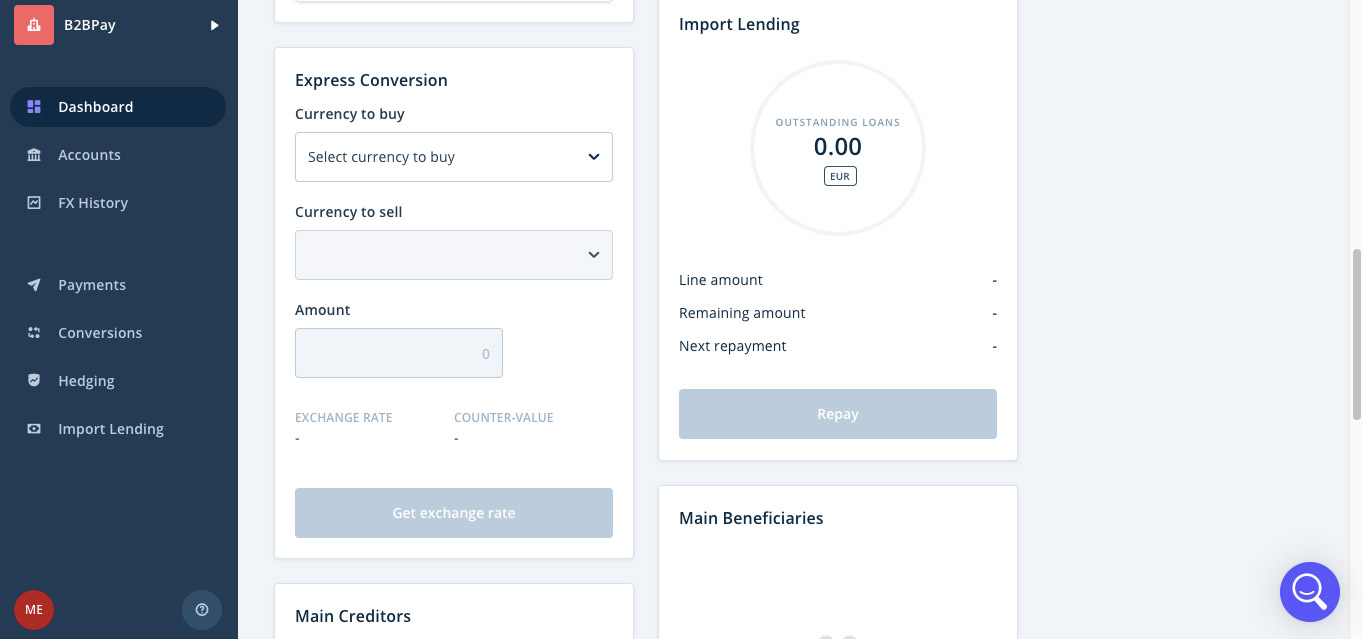Open the FX History page
This screenshot has width=1363, height=639.
click(x=93, y=203)
